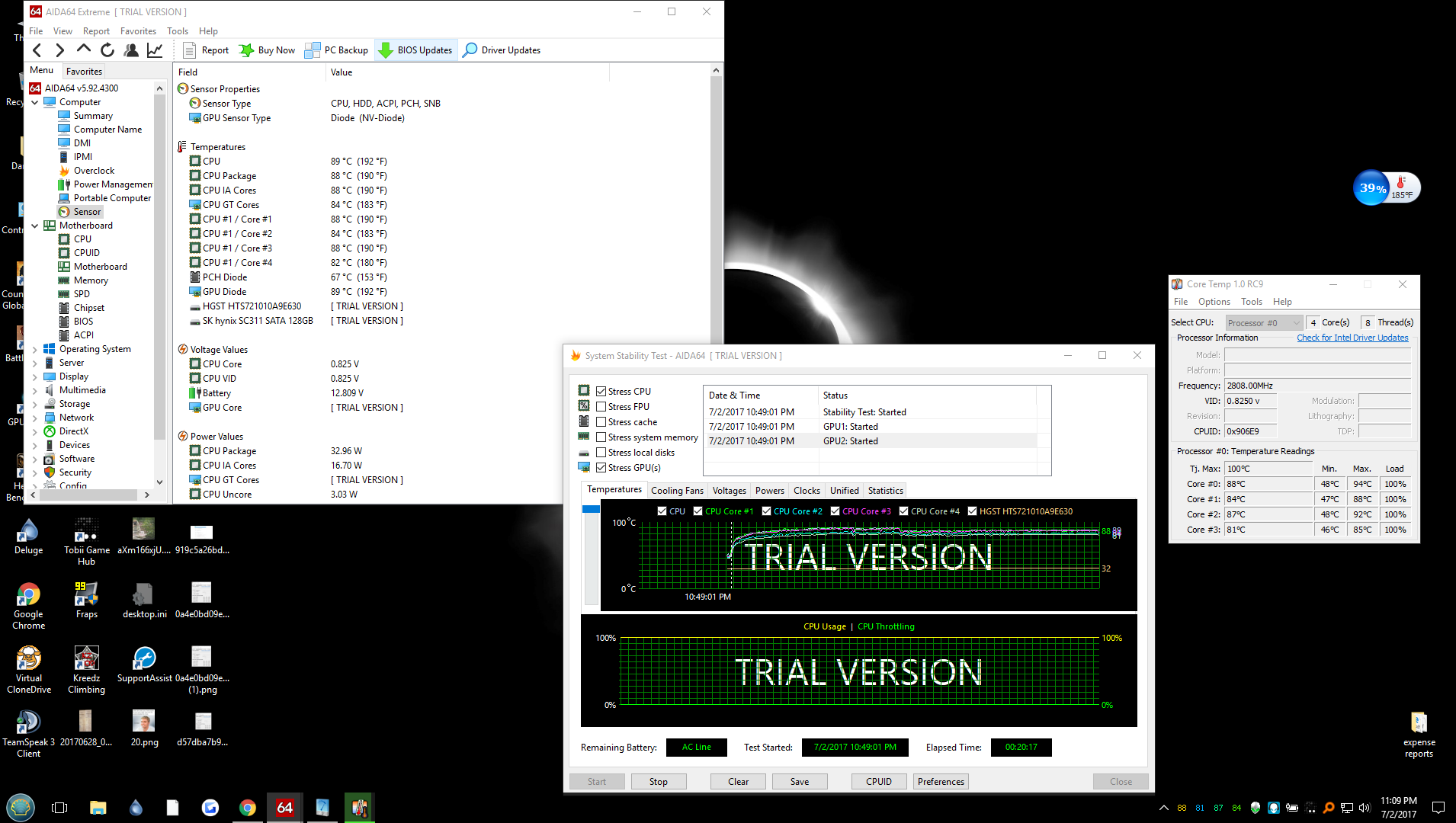Viewport: 1456px width, 823px height.
Task: Toggle CPU Core #3 graph checkbox
Action: (835, 511)
